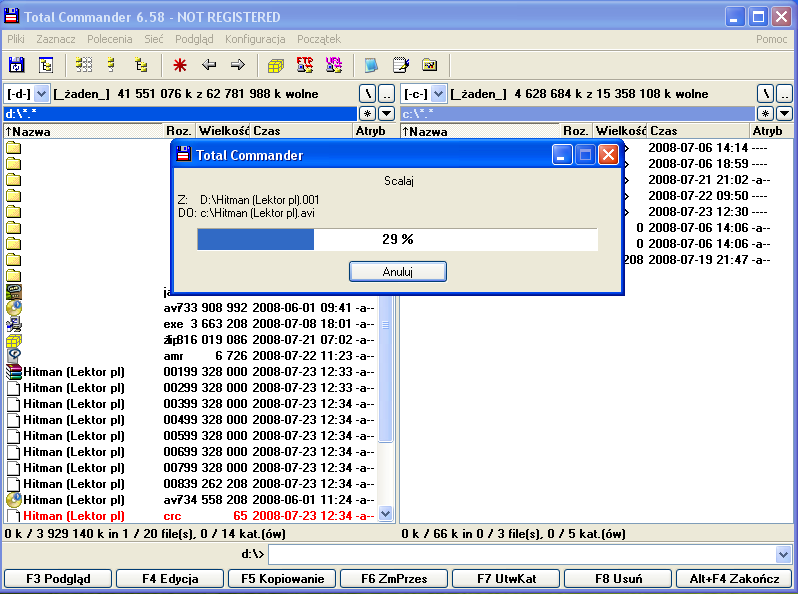This screenshot has width=798, height=594.
Task: Click the Anuluj button in dialog
Action: click(x=397, y=272)
